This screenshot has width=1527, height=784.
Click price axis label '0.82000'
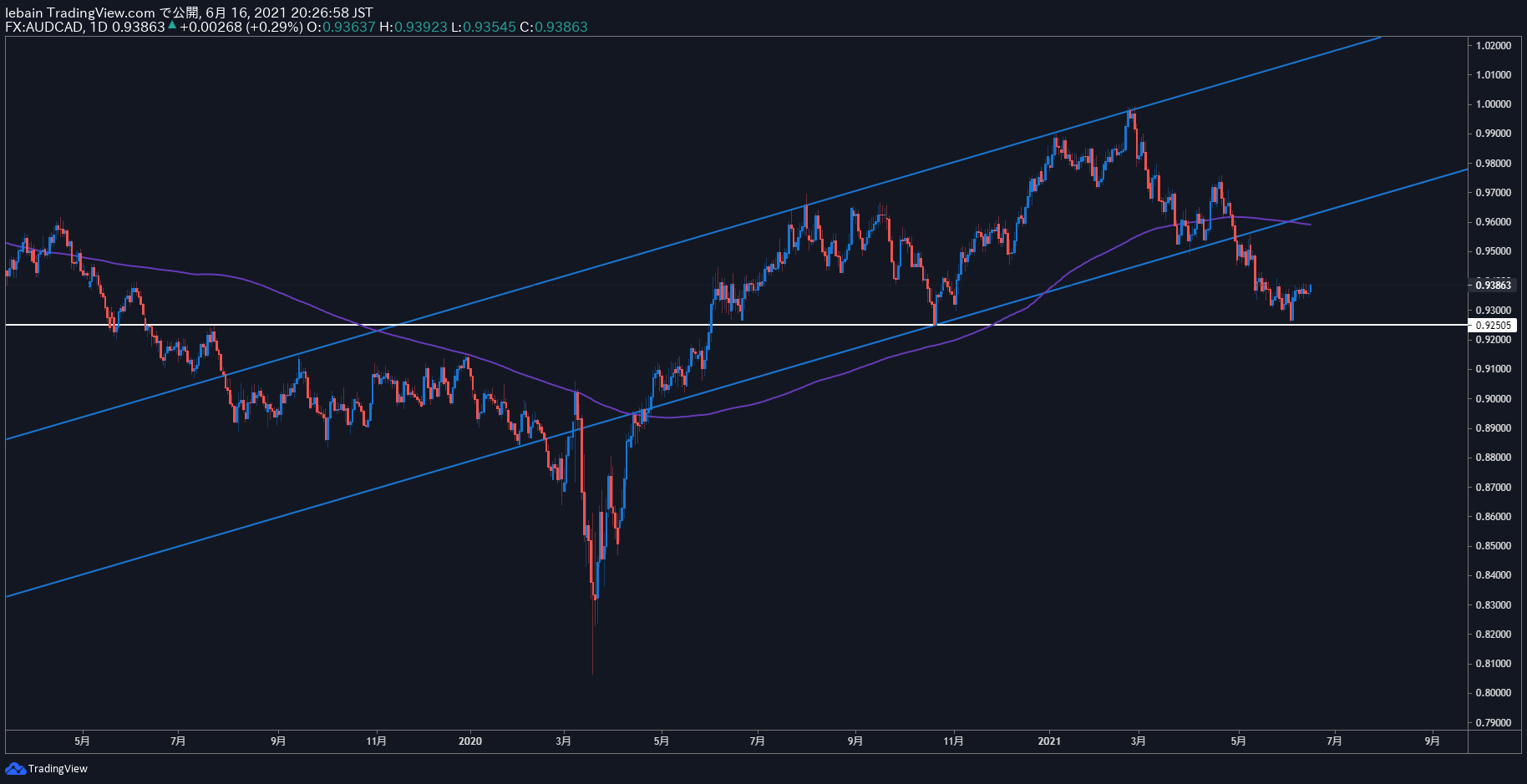pos(1494,635)
